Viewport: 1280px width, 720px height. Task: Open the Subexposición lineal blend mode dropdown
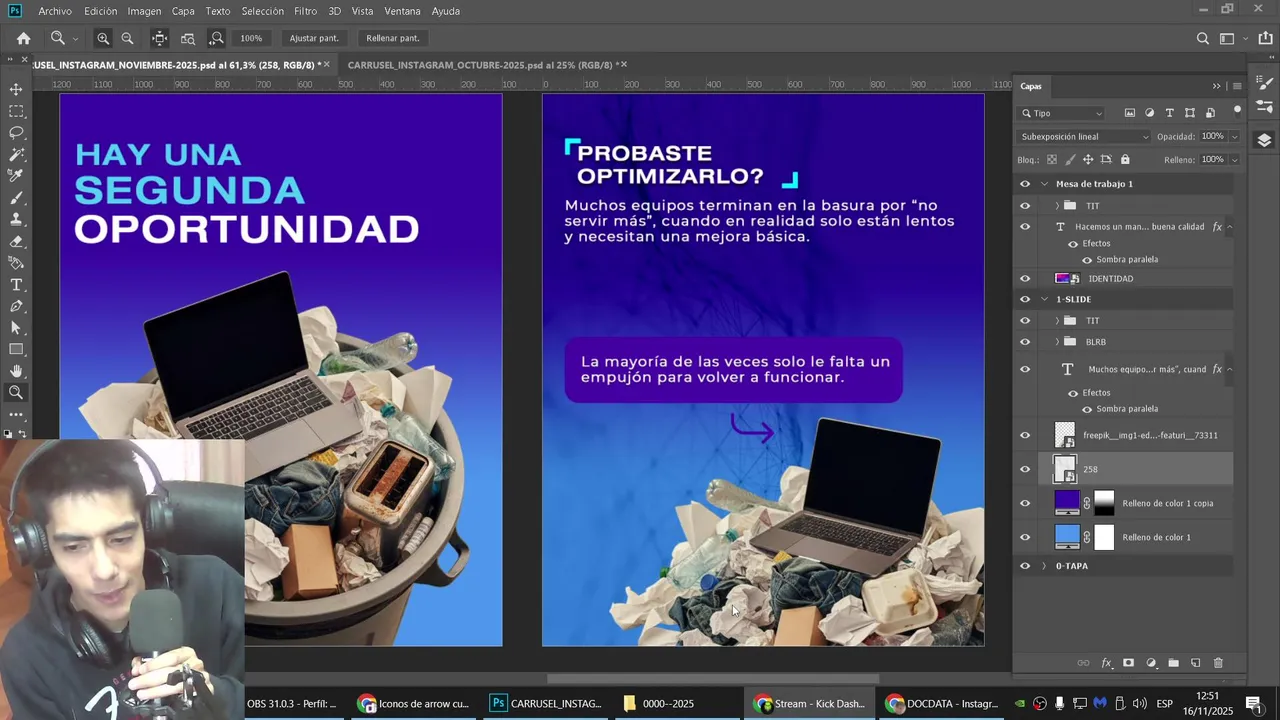[1084, 136]
